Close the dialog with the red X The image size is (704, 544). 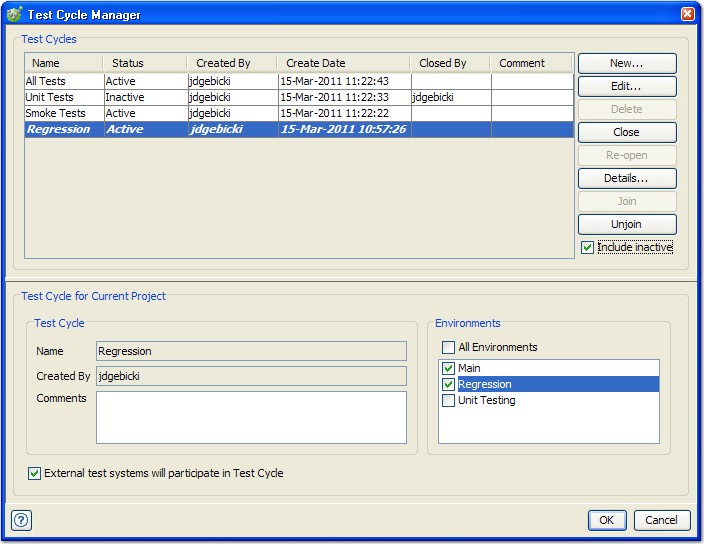pos(688,15)
